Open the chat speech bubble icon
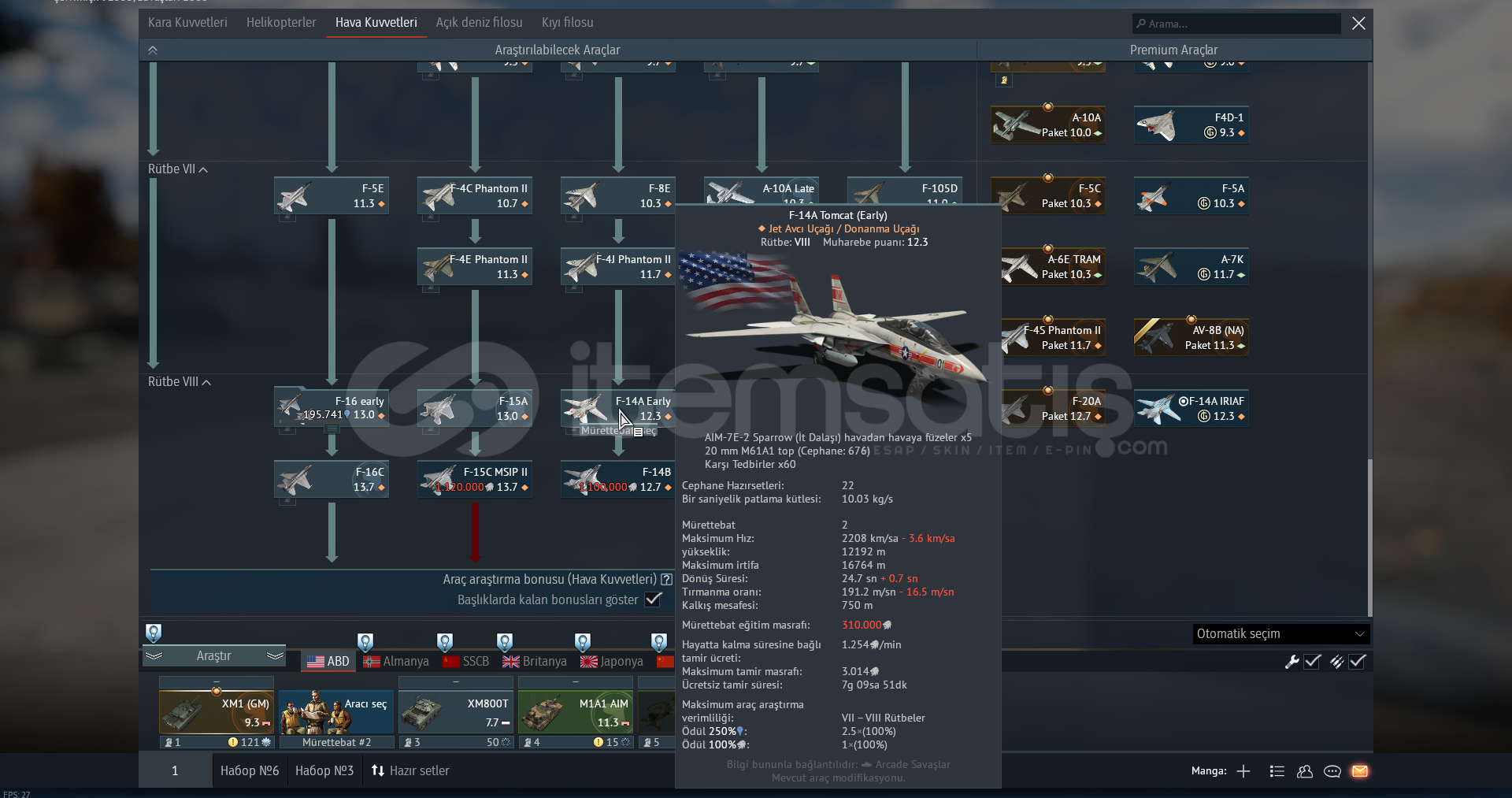The image size is (1512, 798). (x=1332, y=771)
